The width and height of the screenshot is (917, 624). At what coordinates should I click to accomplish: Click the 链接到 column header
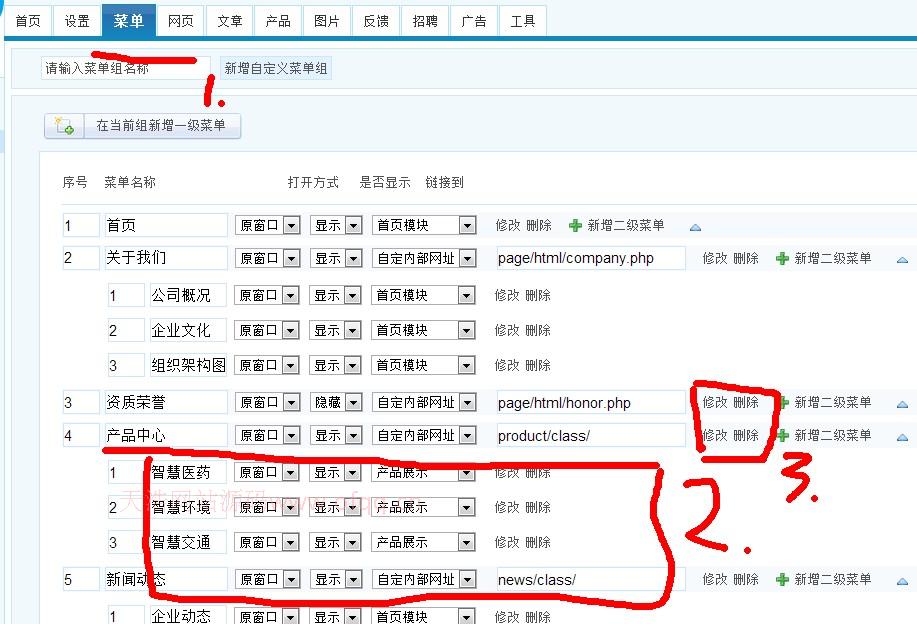[444, 182]
